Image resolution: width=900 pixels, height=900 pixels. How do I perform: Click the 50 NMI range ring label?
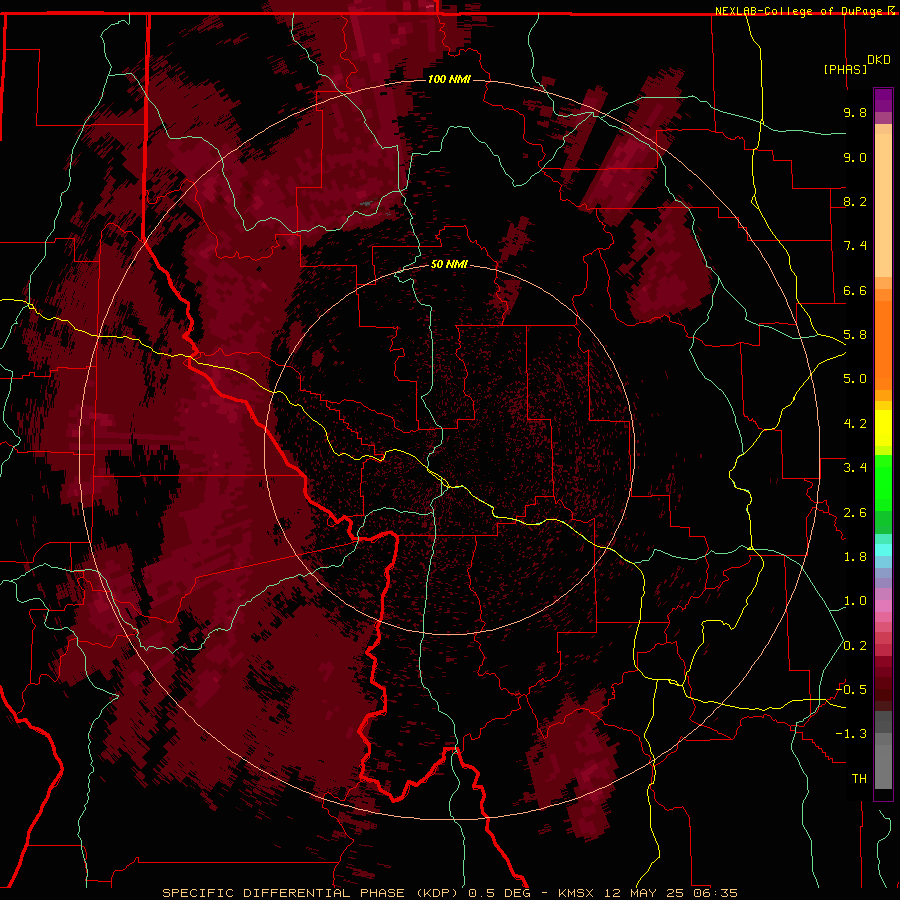coord(449,264)
